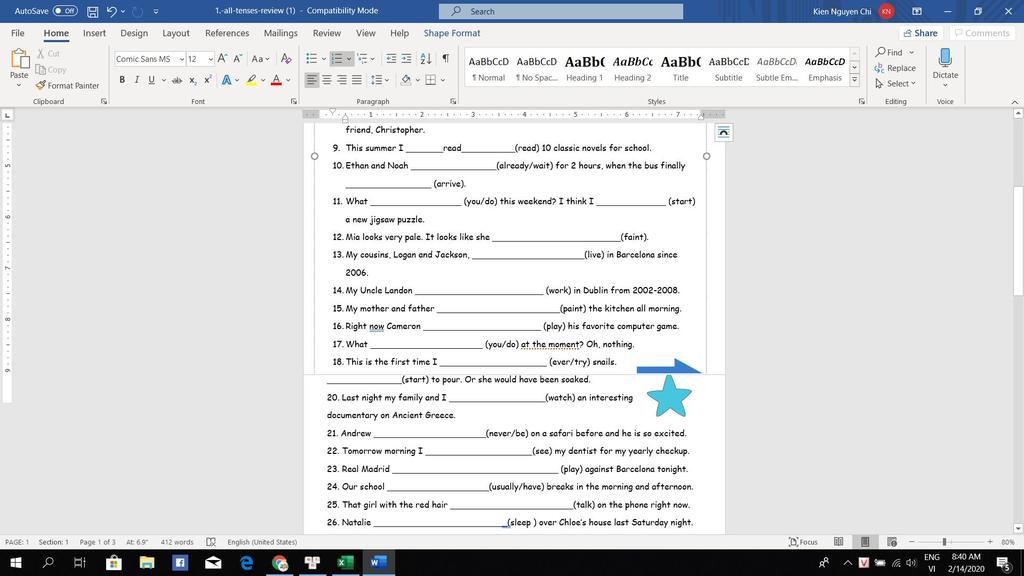Viewport: 1024px width, 576px height.
Task: Click the Format Painter button
Action: (x=67, y=86)
